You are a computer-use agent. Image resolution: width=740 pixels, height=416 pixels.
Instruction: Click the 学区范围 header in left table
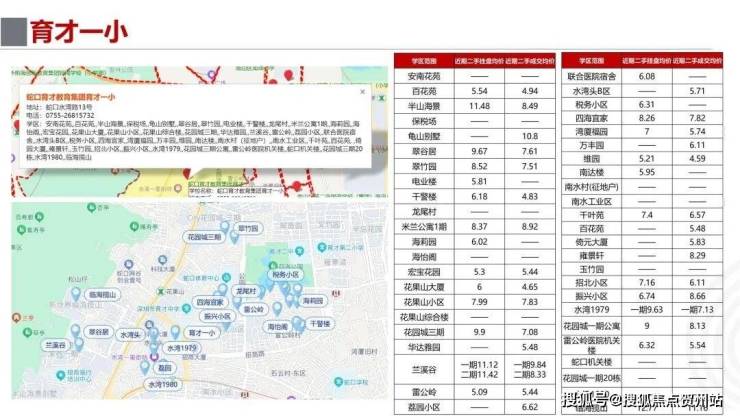point(424,61)
